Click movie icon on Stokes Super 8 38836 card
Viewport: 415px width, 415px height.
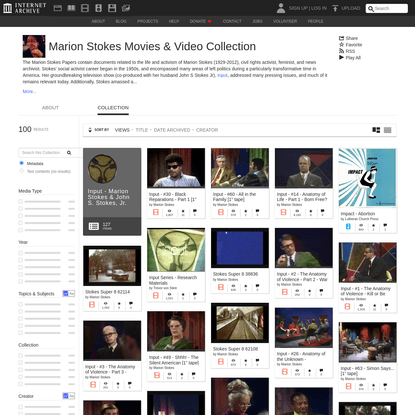pos(221,287)
